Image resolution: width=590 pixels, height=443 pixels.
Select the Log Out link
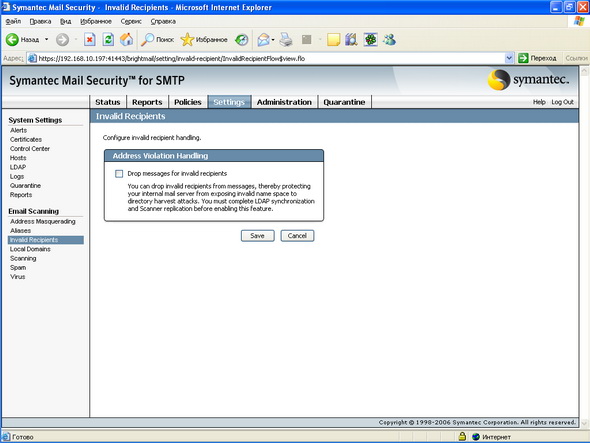[x=562, y=102]
